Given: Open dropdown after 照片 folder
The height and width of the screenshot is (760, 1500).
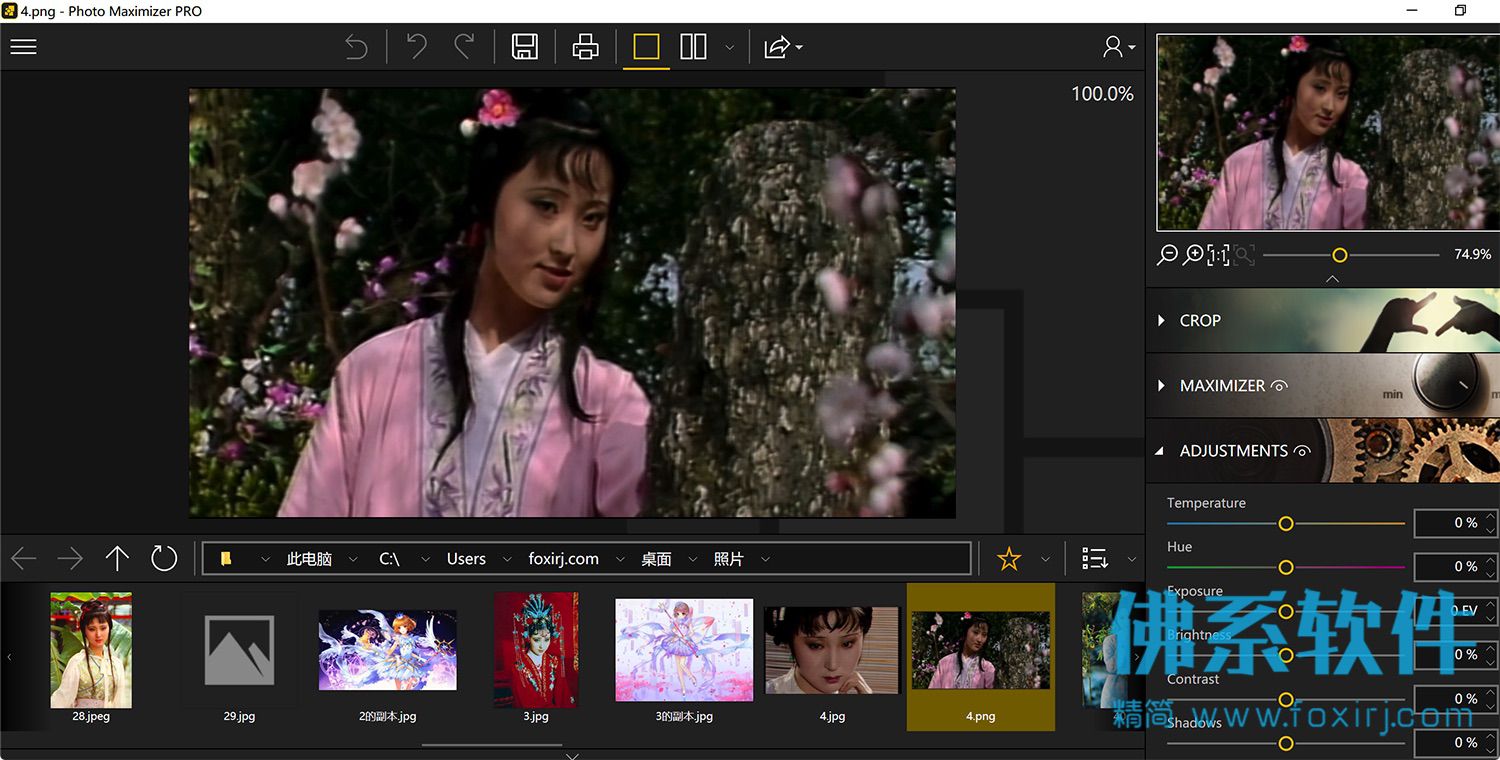Looking at the screenshot, I should [765, 559].
